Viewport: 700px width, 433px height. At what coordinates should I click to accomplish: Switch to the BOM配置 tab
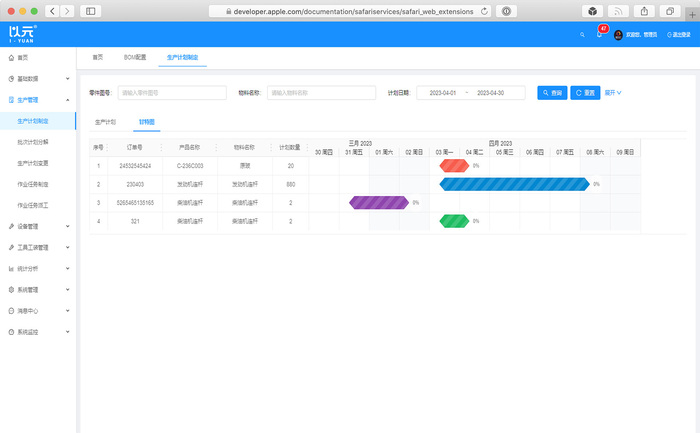134,58
